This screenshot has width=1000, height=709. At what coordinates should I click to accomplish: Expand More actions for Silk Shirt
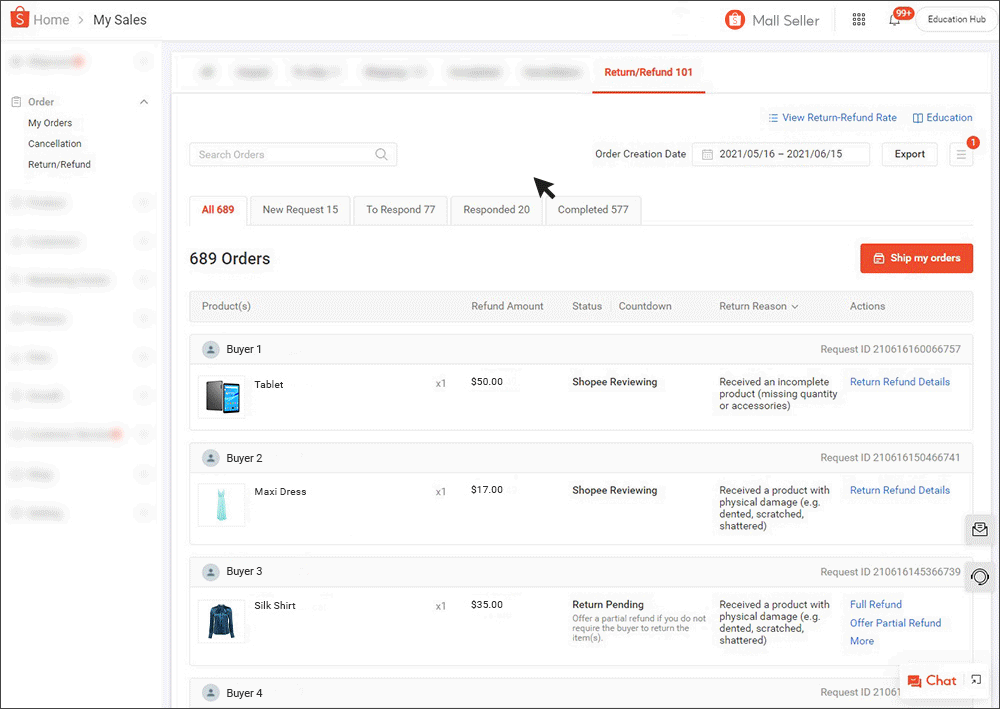click(x=861, y=641)
